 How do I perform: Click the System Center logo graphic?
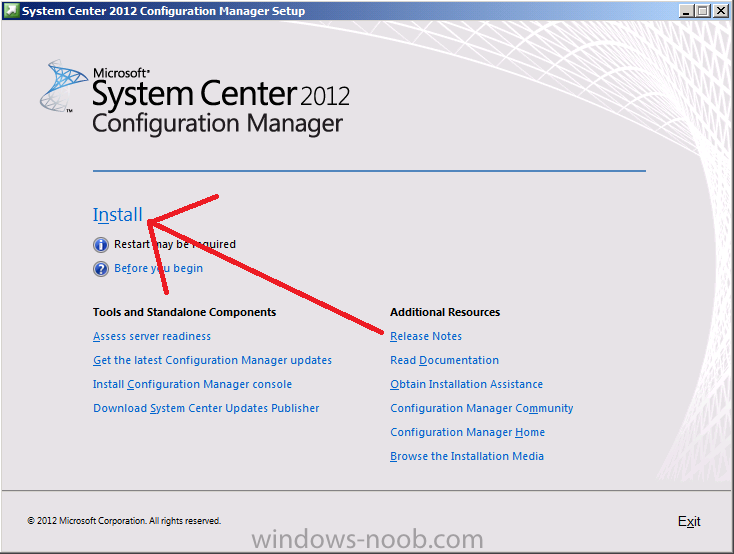click(63, 86)
